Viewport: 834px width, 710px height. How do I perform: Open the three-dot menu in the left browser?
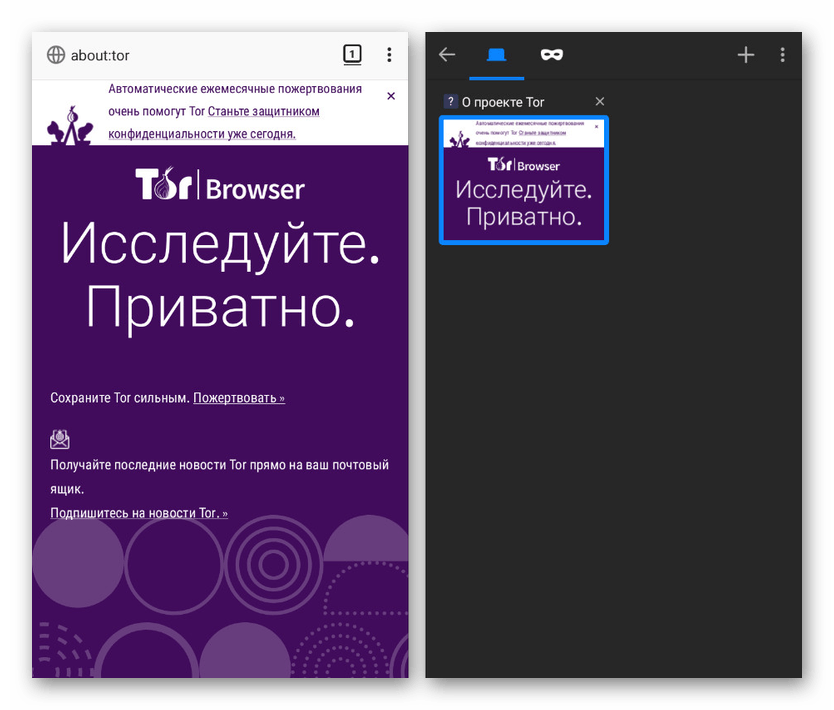[x=389, y=55]
